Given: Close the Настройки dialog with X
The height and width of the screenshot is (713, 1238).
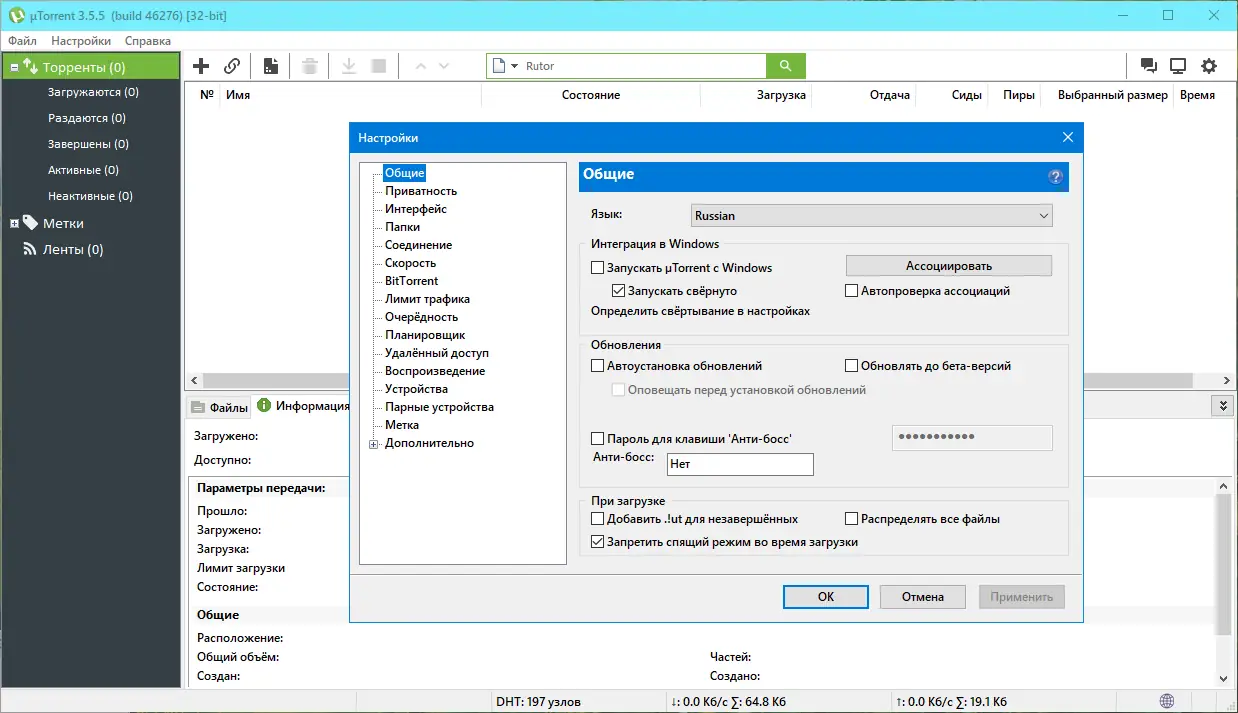Looking at the screenshot, I should pyautogui.click(x=1068, y=137).
